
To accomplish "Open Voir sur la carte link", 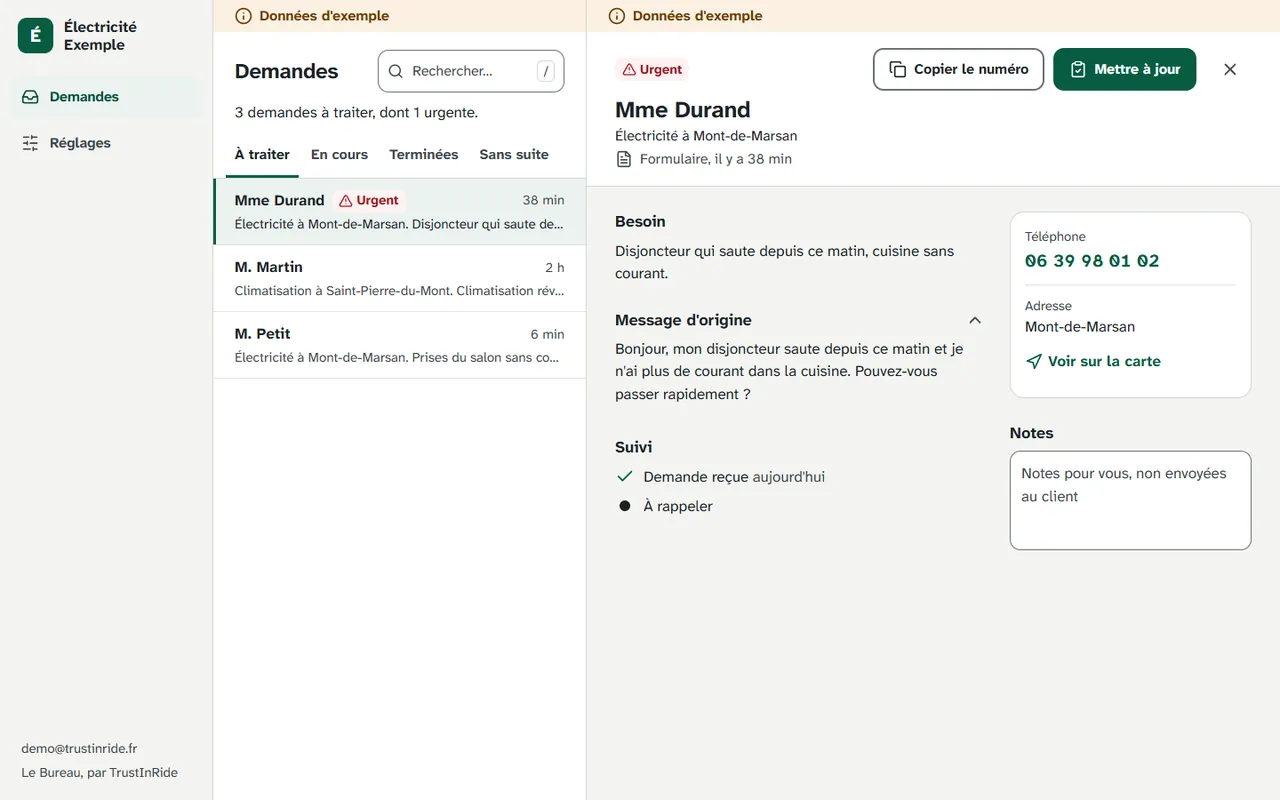I will 1093,361.
